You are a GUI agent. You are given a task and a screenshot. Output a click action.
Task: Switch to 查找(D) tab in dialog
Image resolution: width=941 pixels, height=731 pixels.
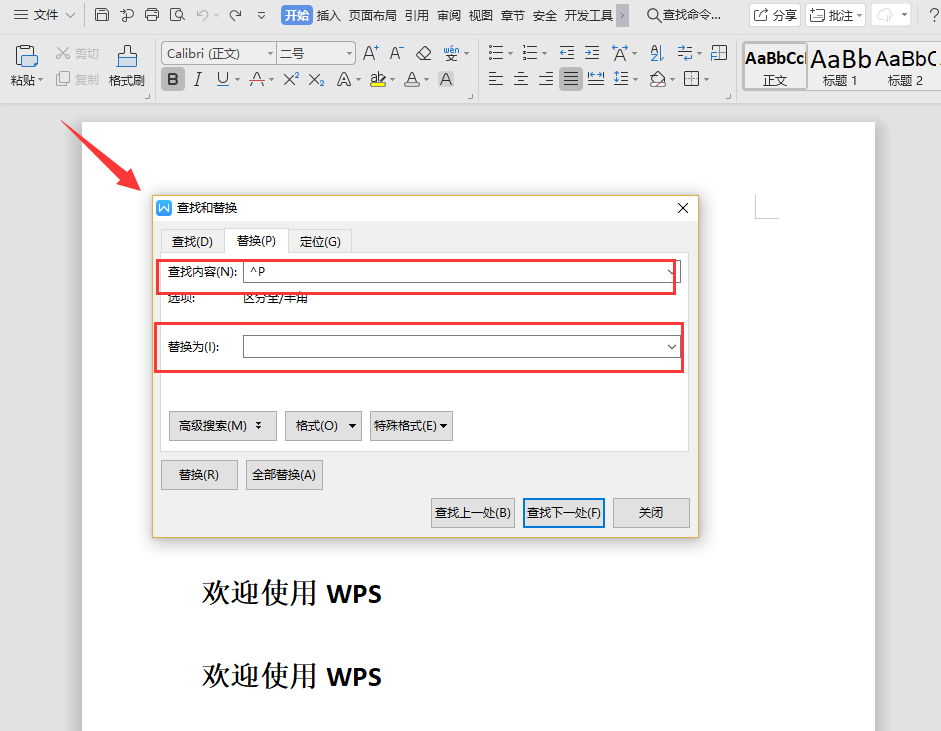tap(192, 241)
